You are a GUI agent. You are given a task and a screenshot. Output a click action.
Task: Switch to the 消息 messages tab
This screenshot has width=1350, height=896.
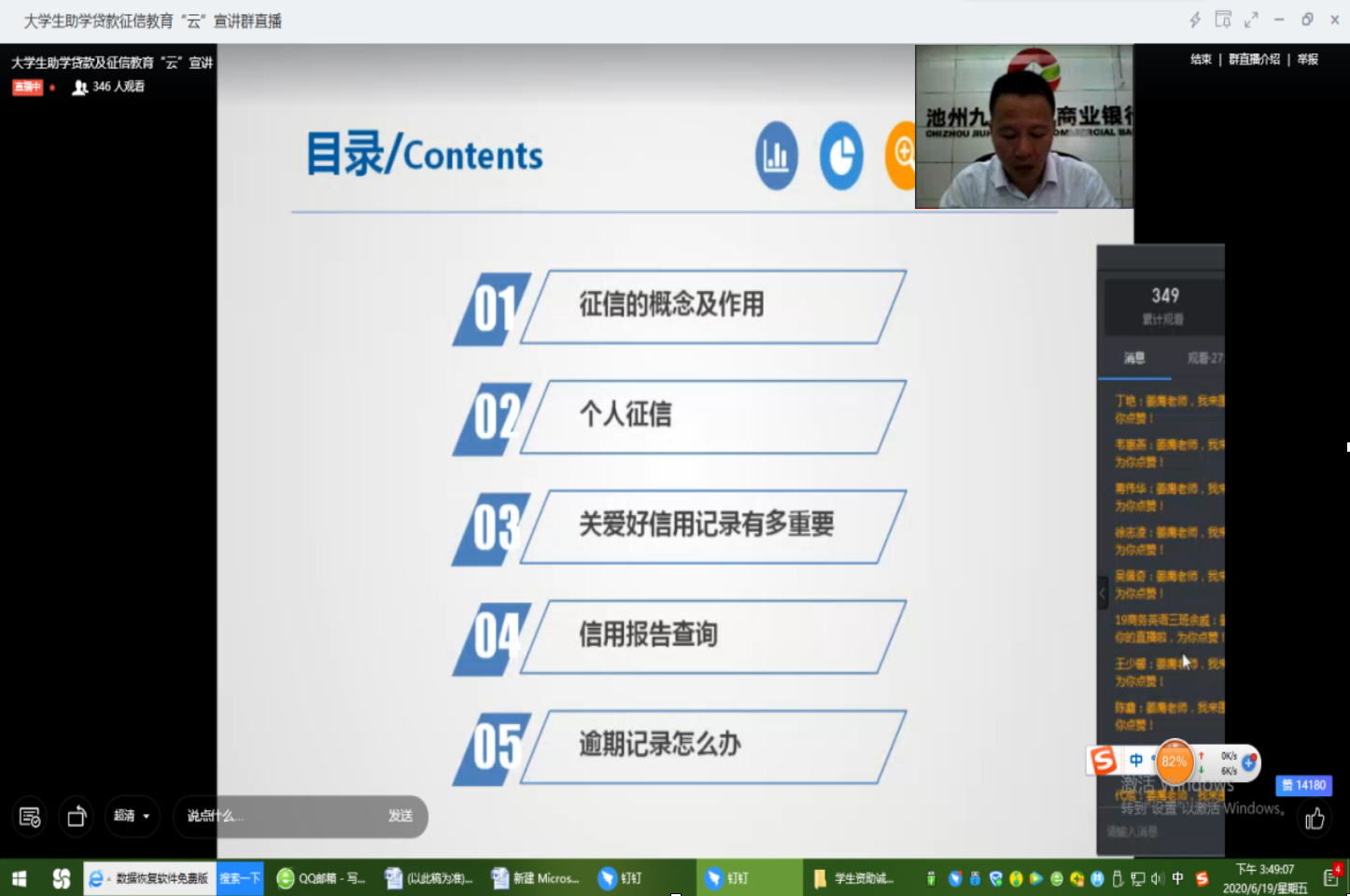1134,358
